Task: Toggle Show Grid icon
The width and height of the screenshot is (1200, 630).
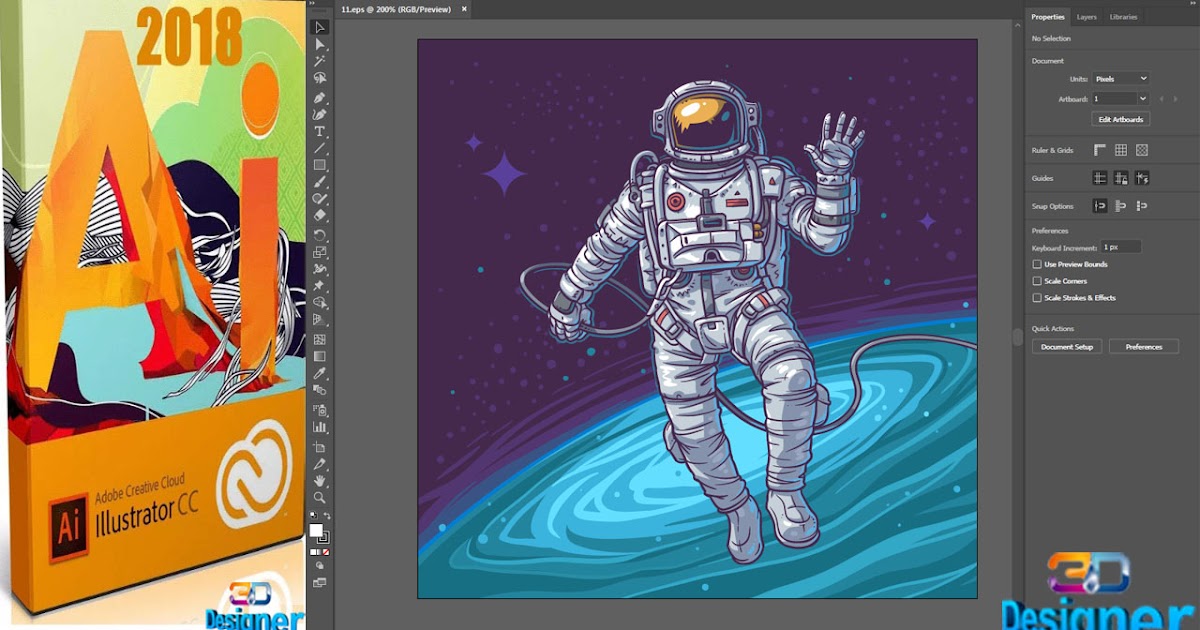Action: (1121, 150)
